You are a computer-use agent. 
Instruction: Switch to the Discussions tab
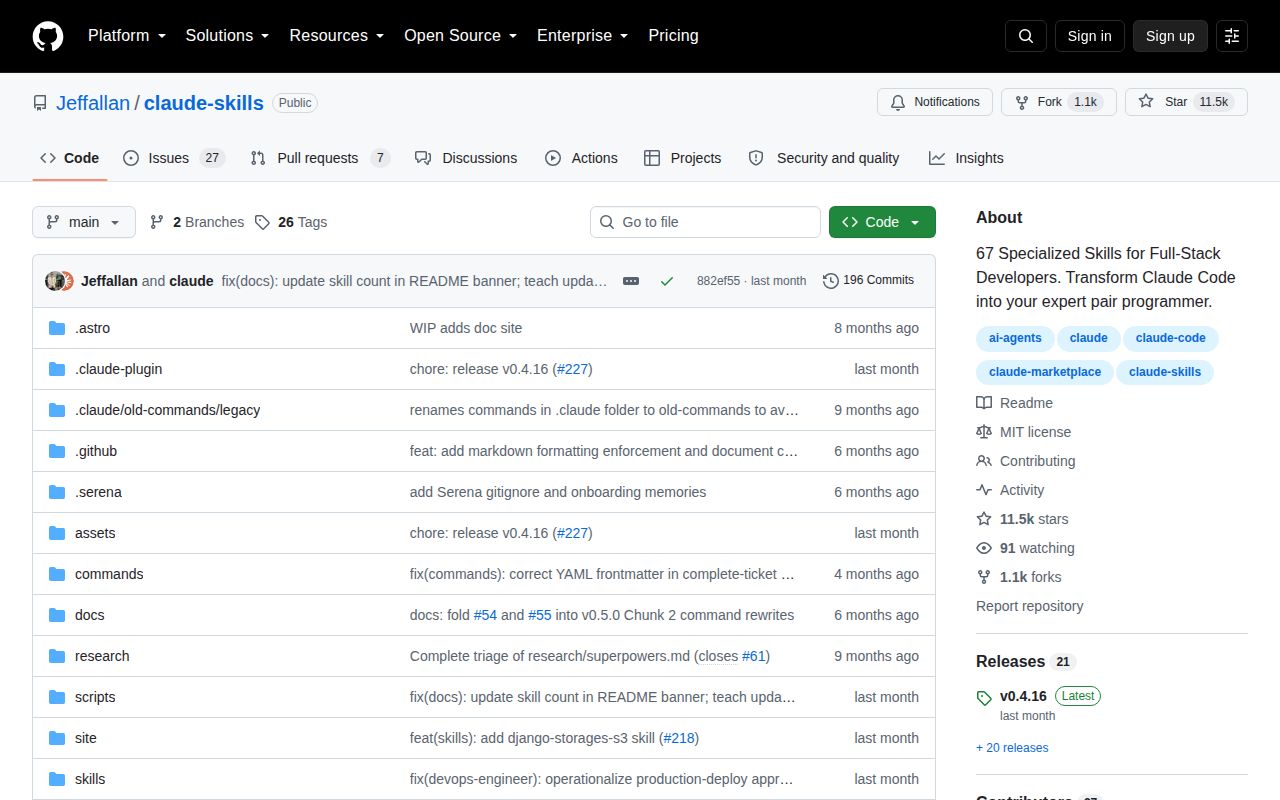[x=466, y=158]
